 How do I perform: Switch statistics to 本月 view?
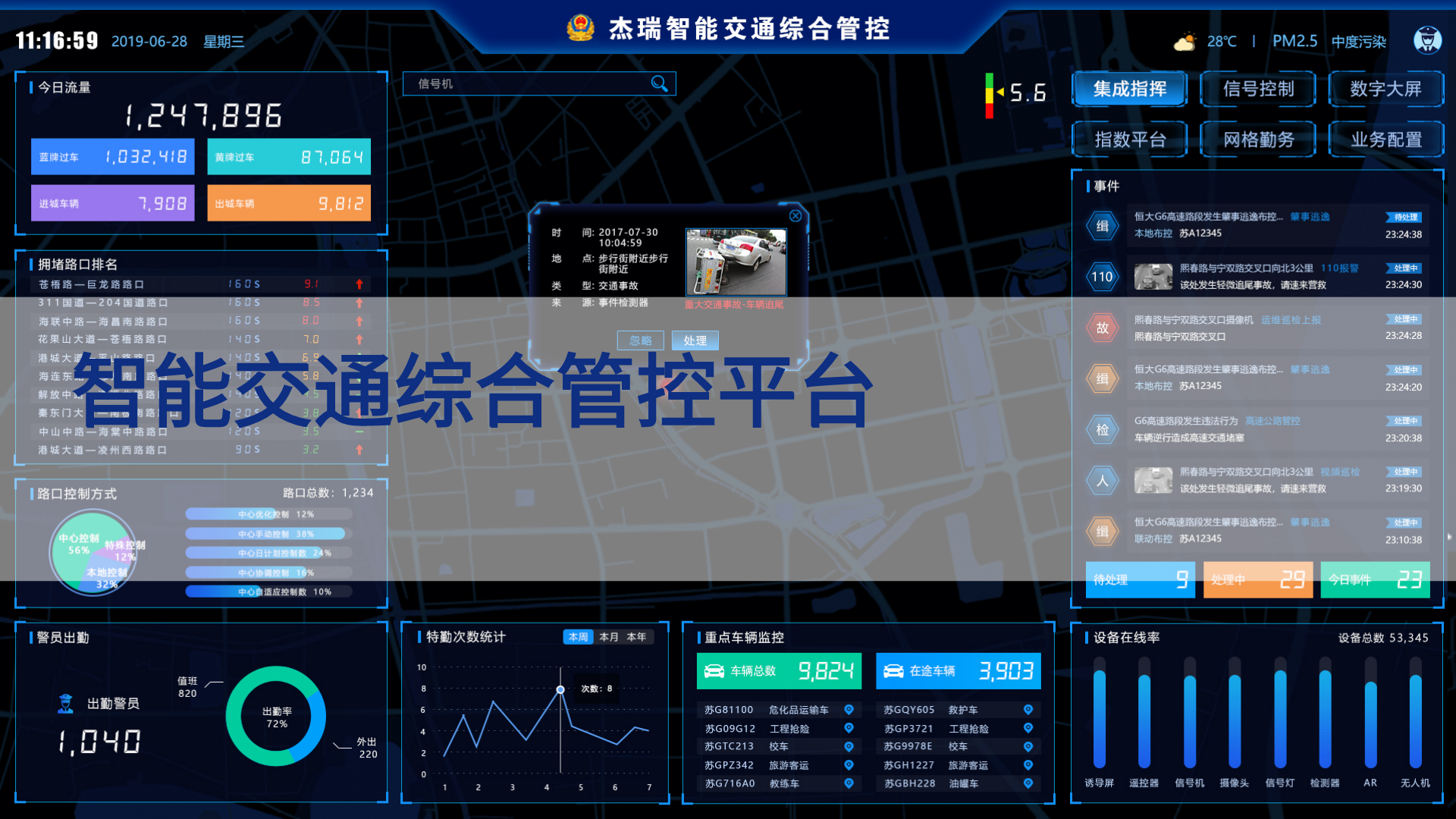coord(609,637)
